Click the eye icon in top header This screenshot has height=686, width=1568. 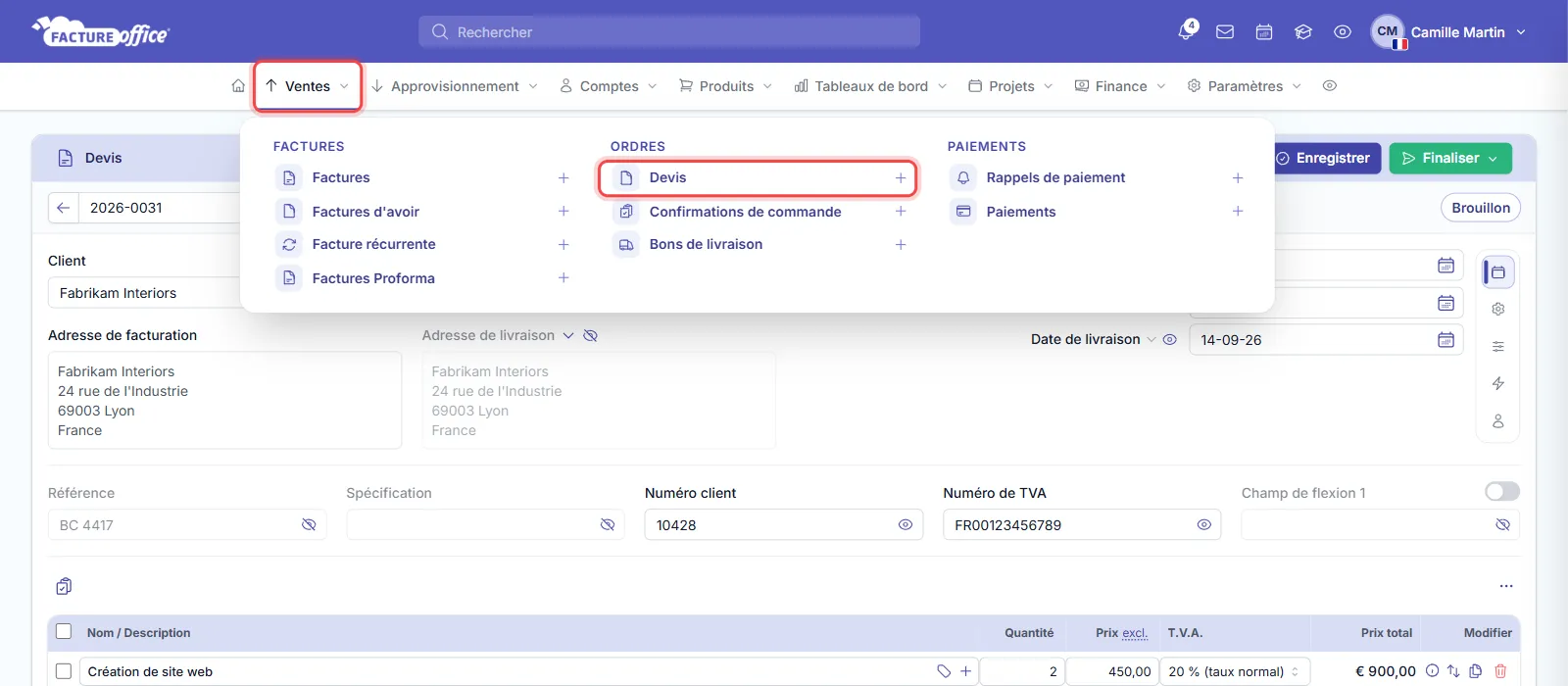click(x=1343, y=32)
